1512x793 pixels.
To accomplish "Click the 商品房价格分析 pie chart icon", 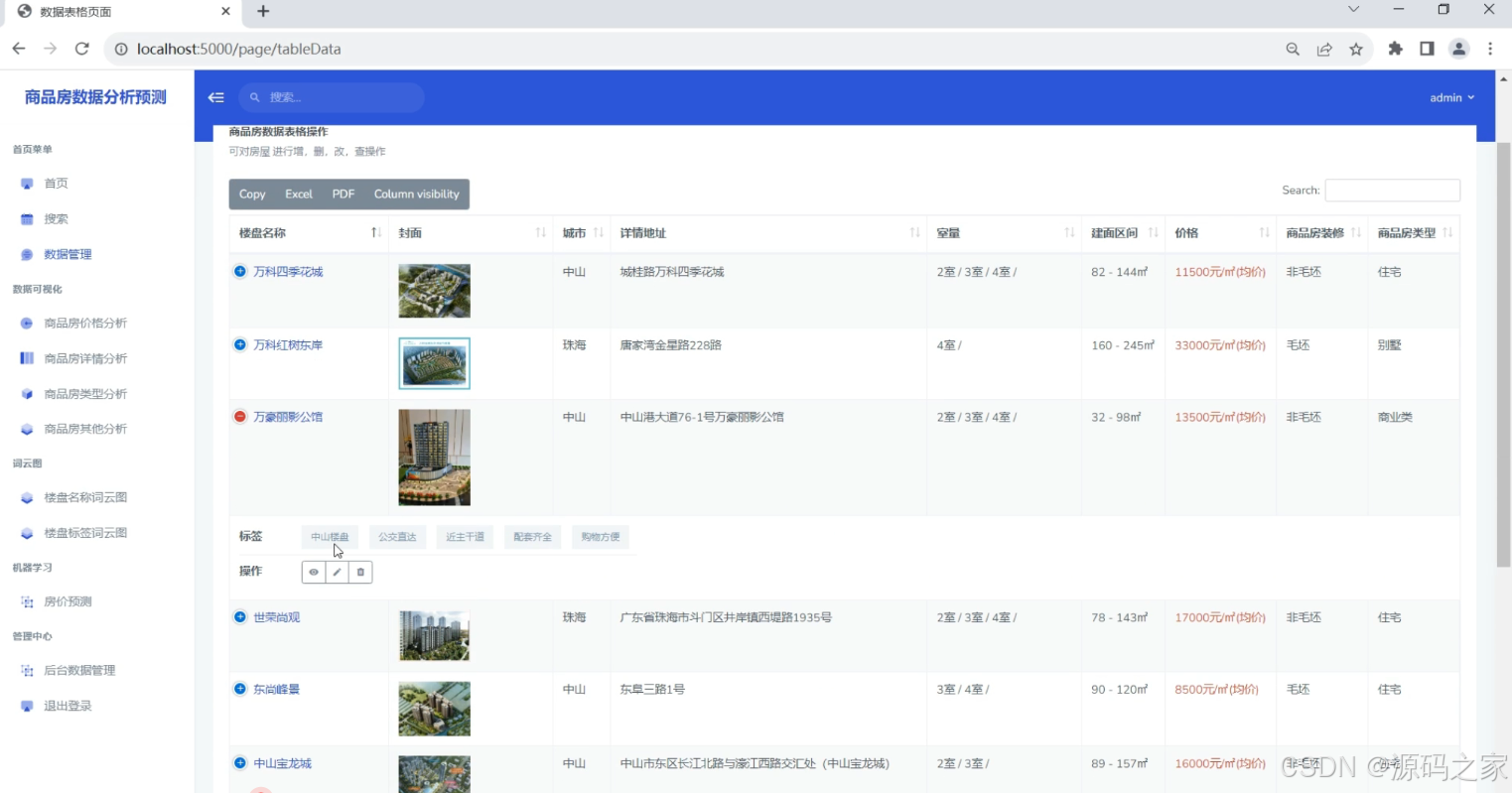I will [26, 323].
